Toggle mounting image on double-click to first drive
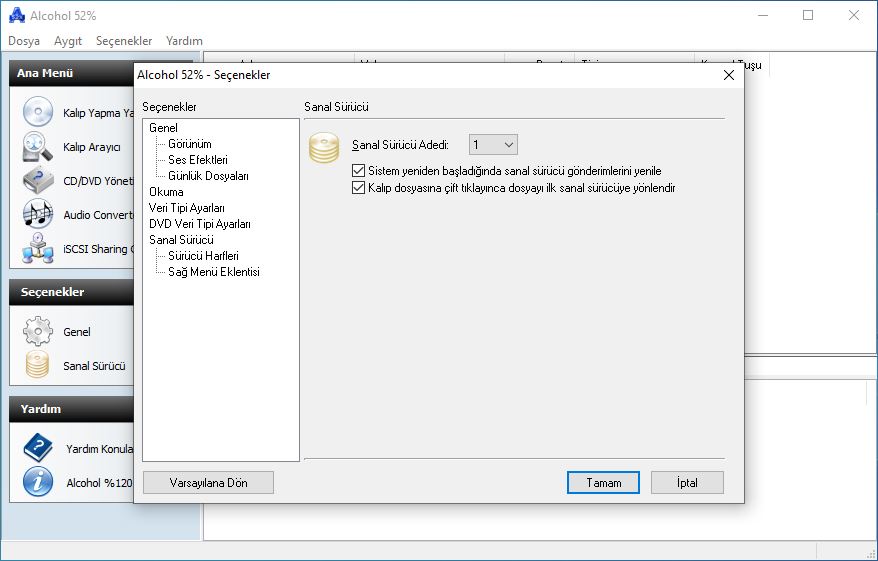 (358, 187)
